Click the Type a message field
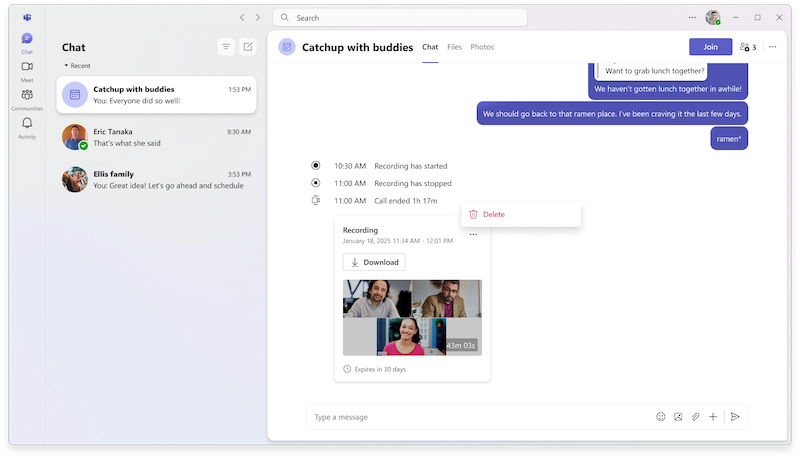The width and height of the screenshot is (800, 458). click(475, 417)
